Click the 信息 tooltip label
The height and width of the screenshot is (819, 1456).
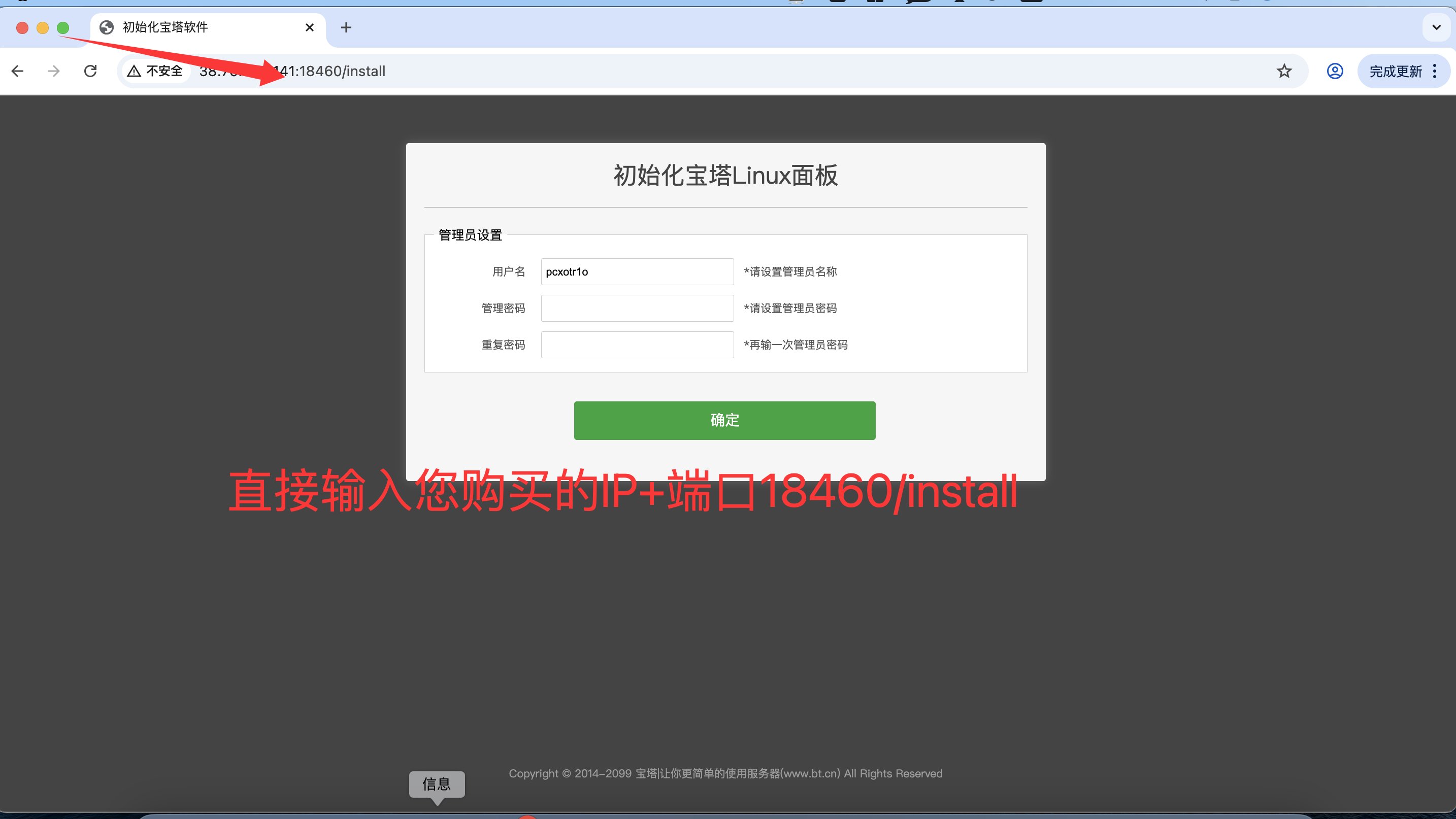point(437,784)
